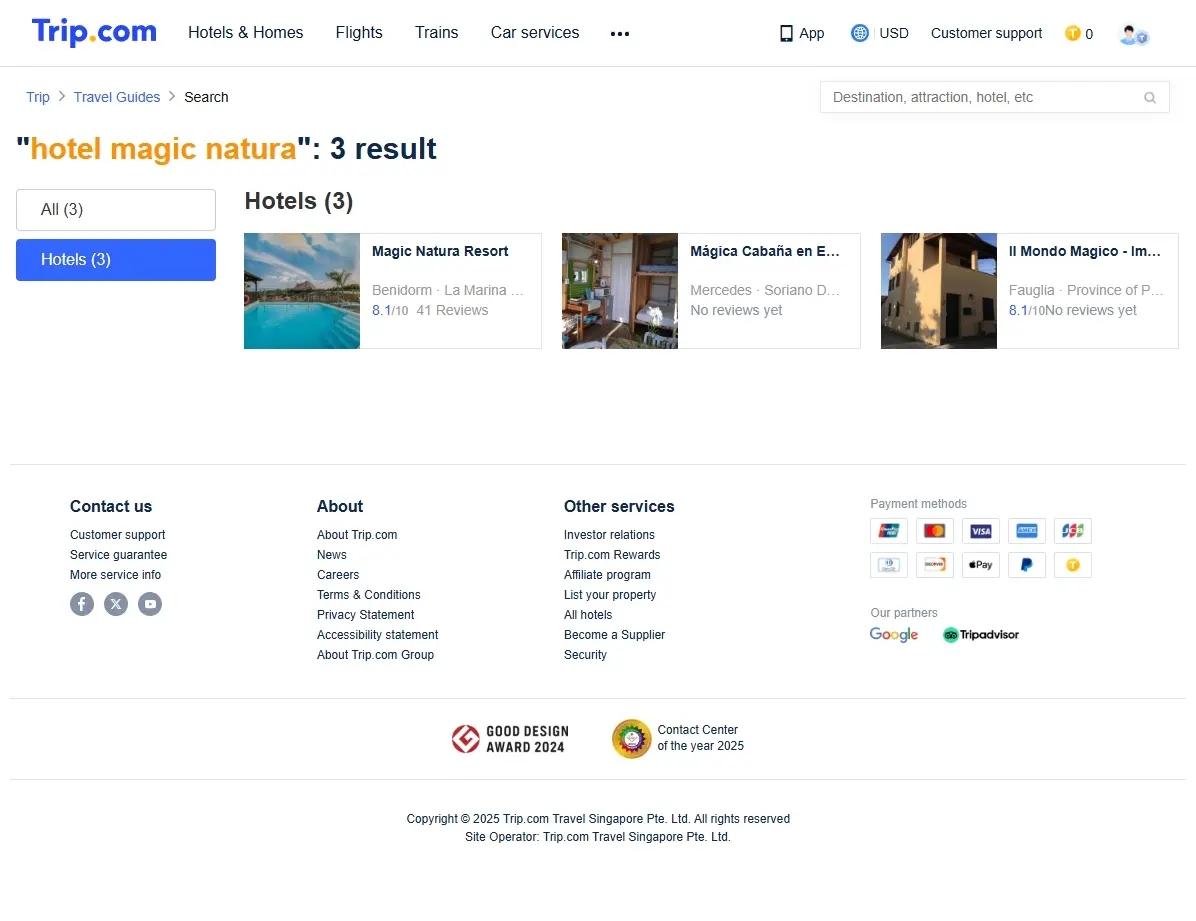Click the Trip Coins payment method icon
Viewport: 1196px width, 921px height.
click(1072, 565)
